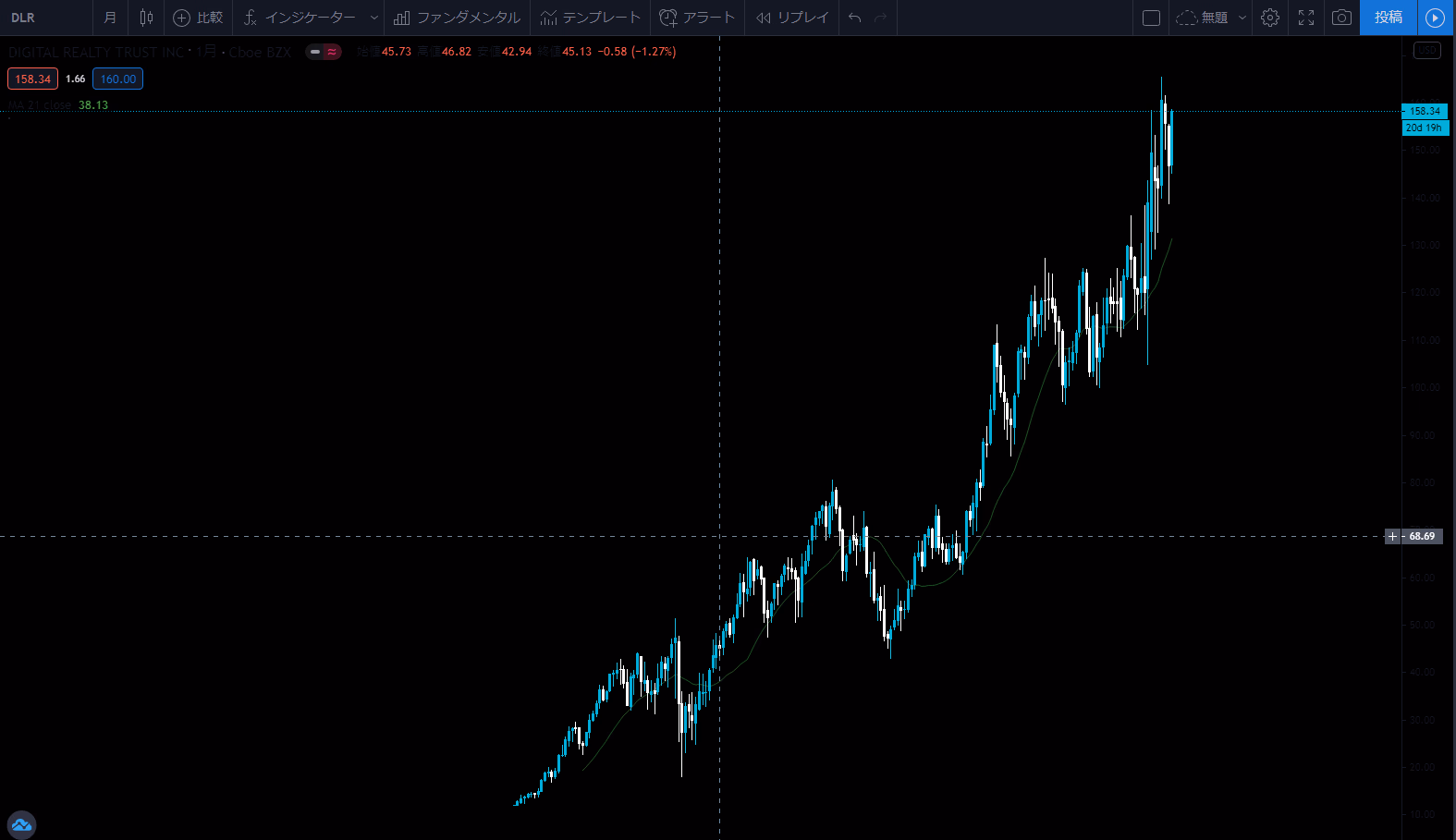
Task: Click the undo arrow in toolbar
Action: point(854,18)
